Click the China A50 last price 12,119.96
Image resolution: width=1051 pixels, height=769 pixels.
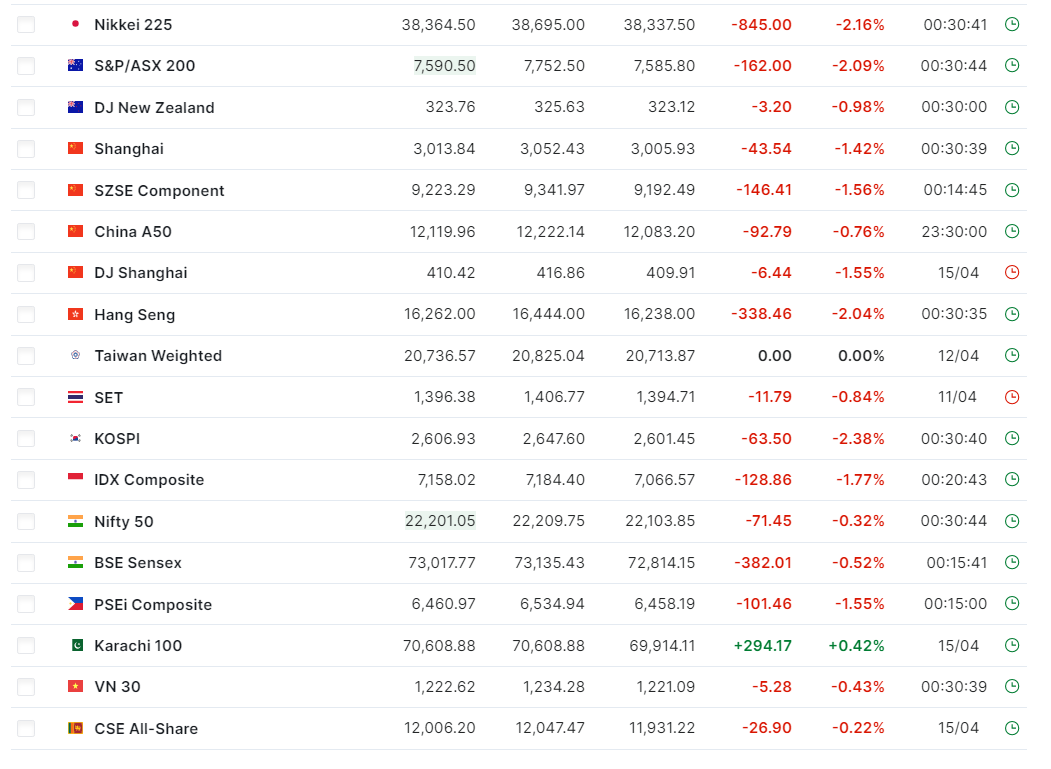pos(442,232)
